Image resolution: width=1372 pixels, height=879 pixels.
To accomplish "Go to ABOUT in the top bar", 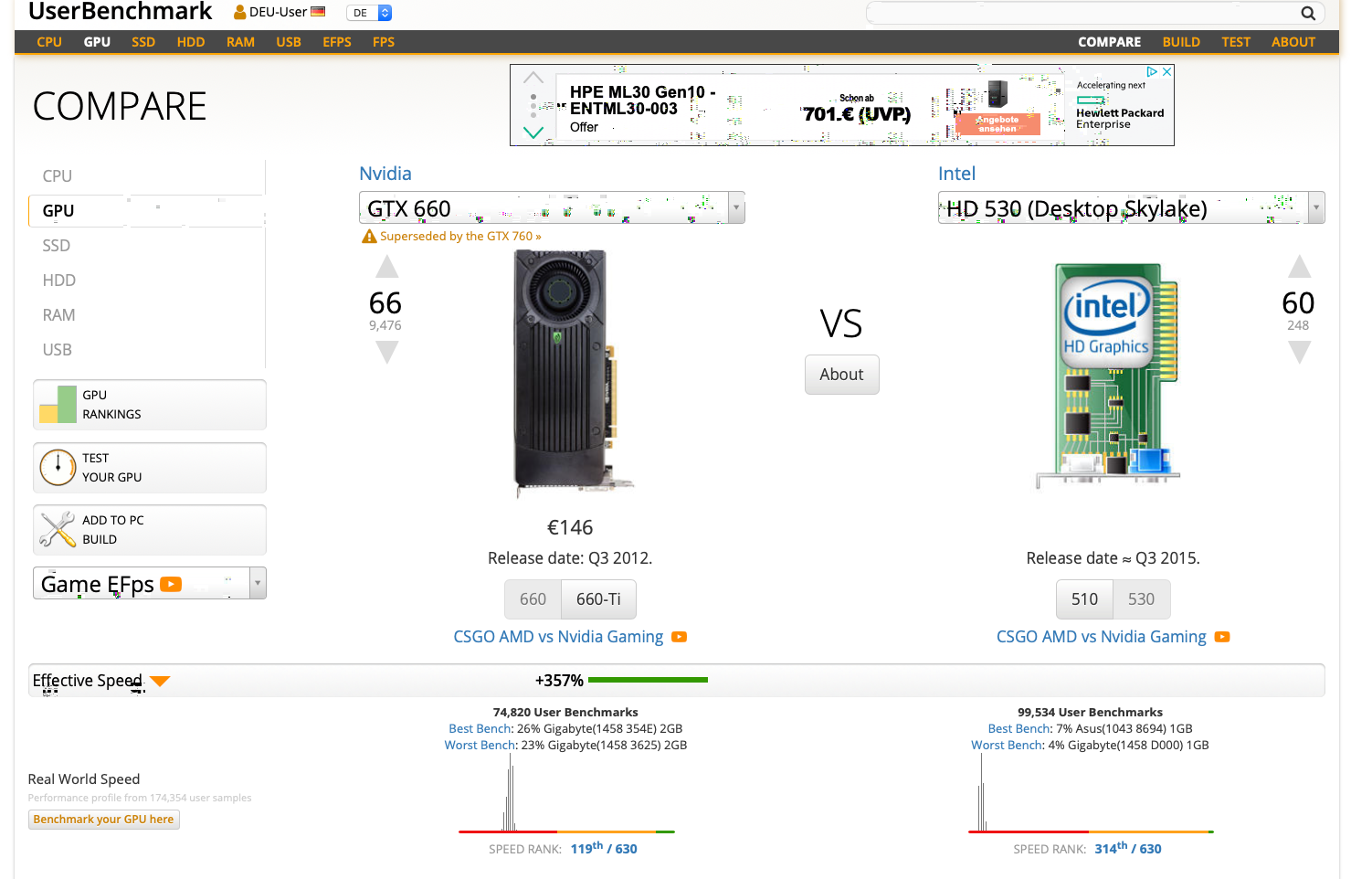I will 1293,42.
